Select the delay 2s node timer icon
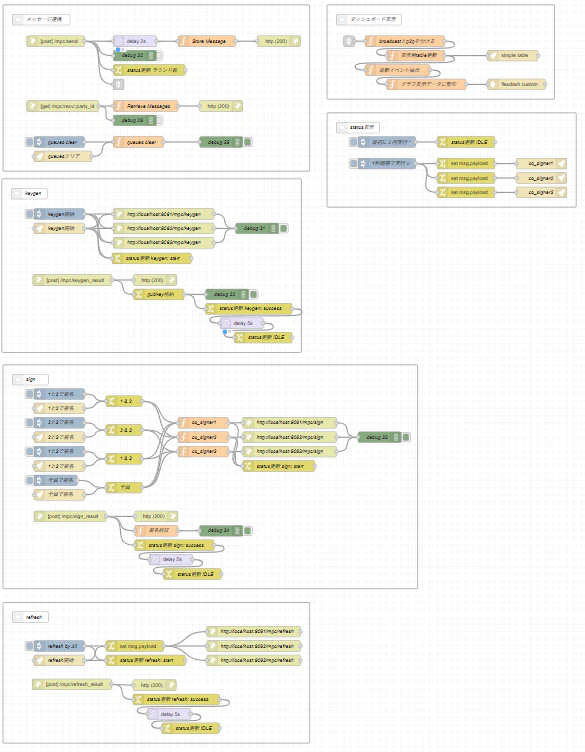 click(118, 41)
